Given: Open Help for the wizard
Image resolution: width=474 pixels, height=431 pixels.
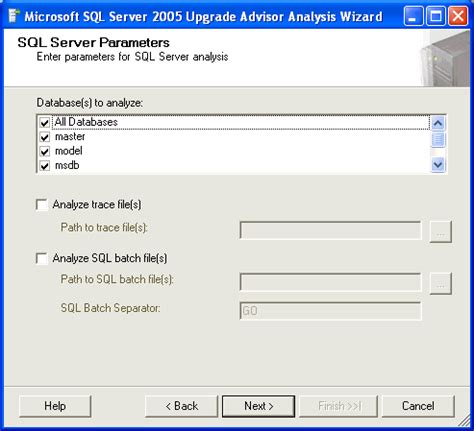Looking at the screenshot, I should [55, 406].
